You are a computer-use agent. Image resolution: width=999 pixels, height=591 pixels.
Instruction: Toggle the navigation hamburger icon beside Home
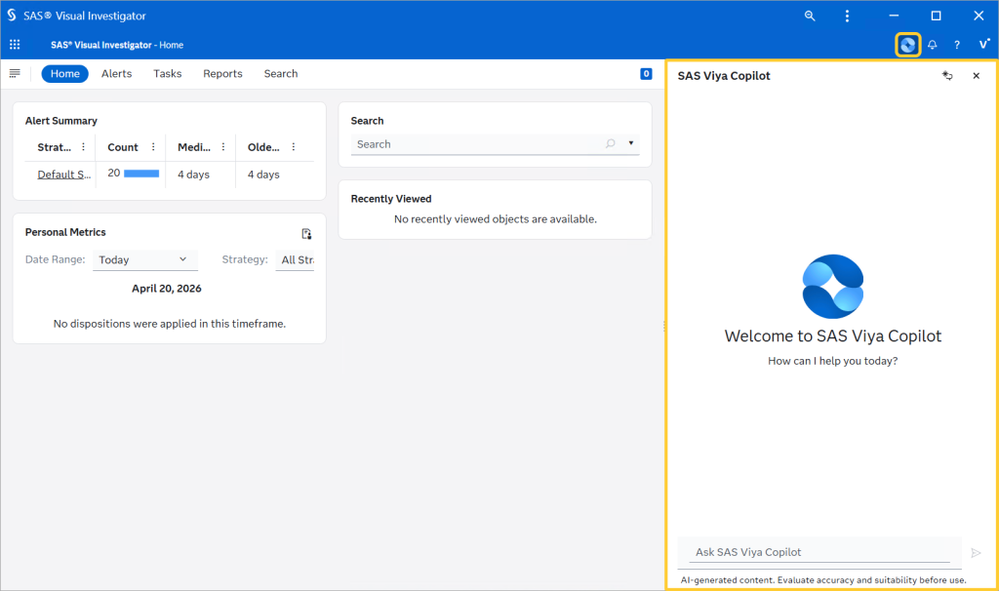coord(15,73)
